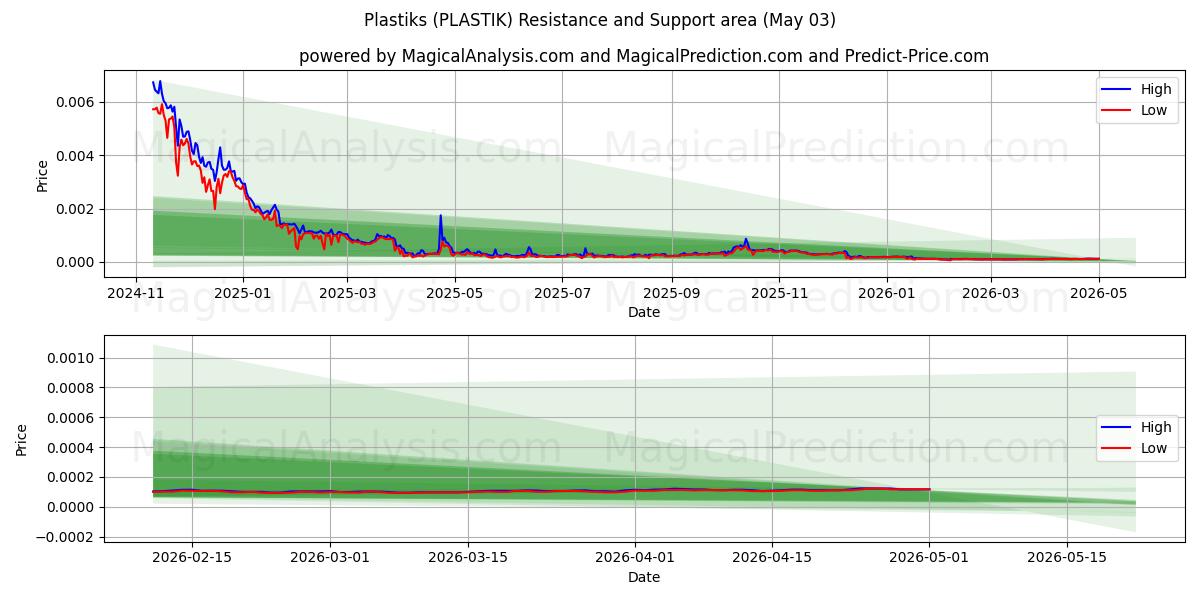Click the '2025-07' x-axis tick label

(564, 293)
